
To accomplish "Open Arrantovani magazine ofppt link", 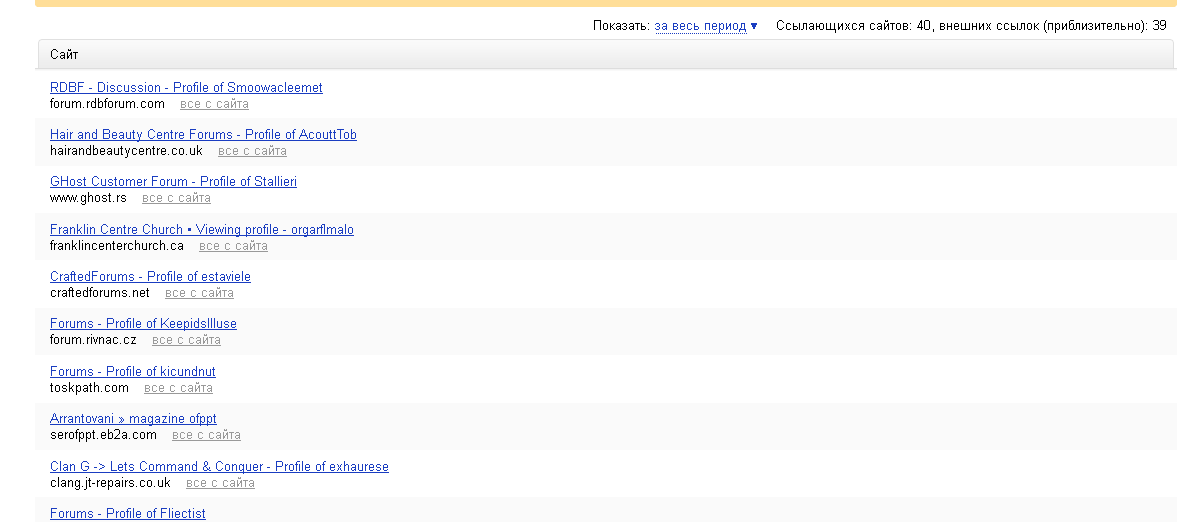I will pos(133,419).
